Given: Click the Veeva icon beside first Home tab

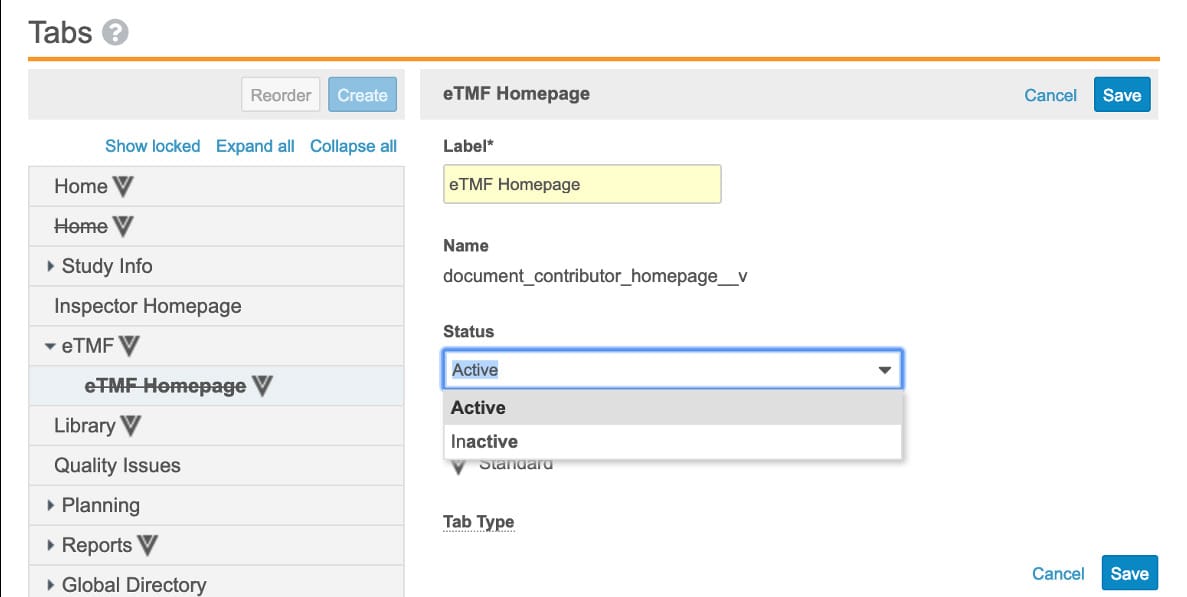Looking at the screenshot, I should (123, 186).
